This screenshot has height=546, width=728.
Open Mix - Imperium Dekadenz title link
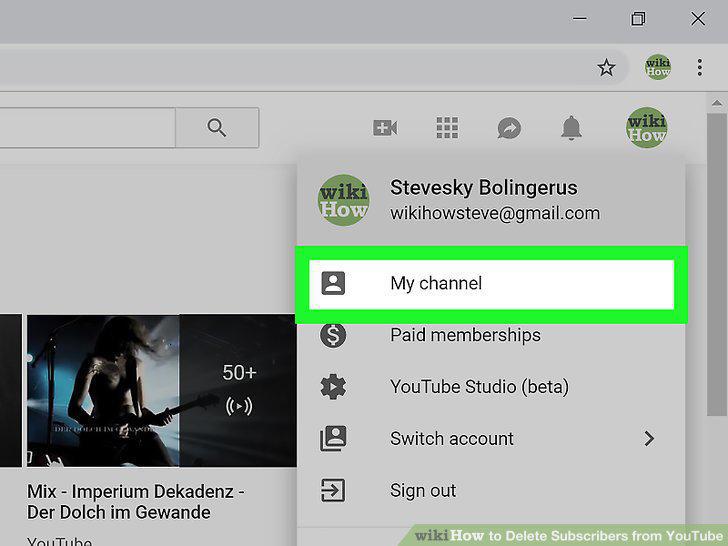click(x=136, y=502)
